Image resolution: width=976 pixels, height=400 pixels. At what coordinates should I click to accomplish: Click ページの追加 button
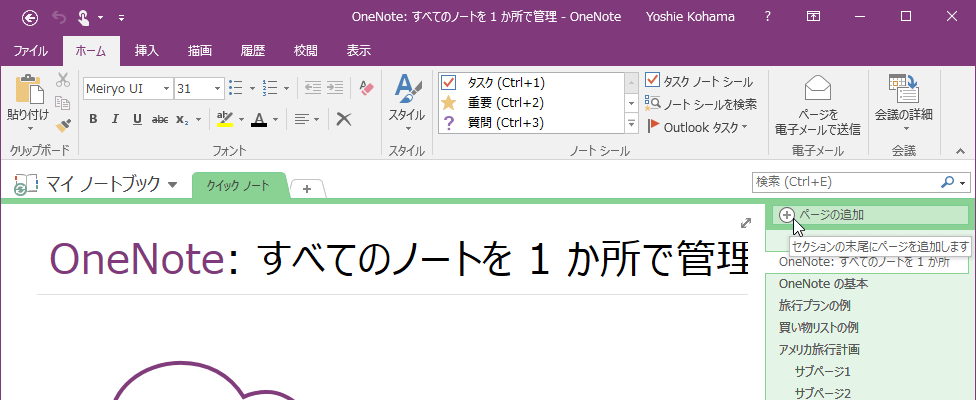coord(870,215)
